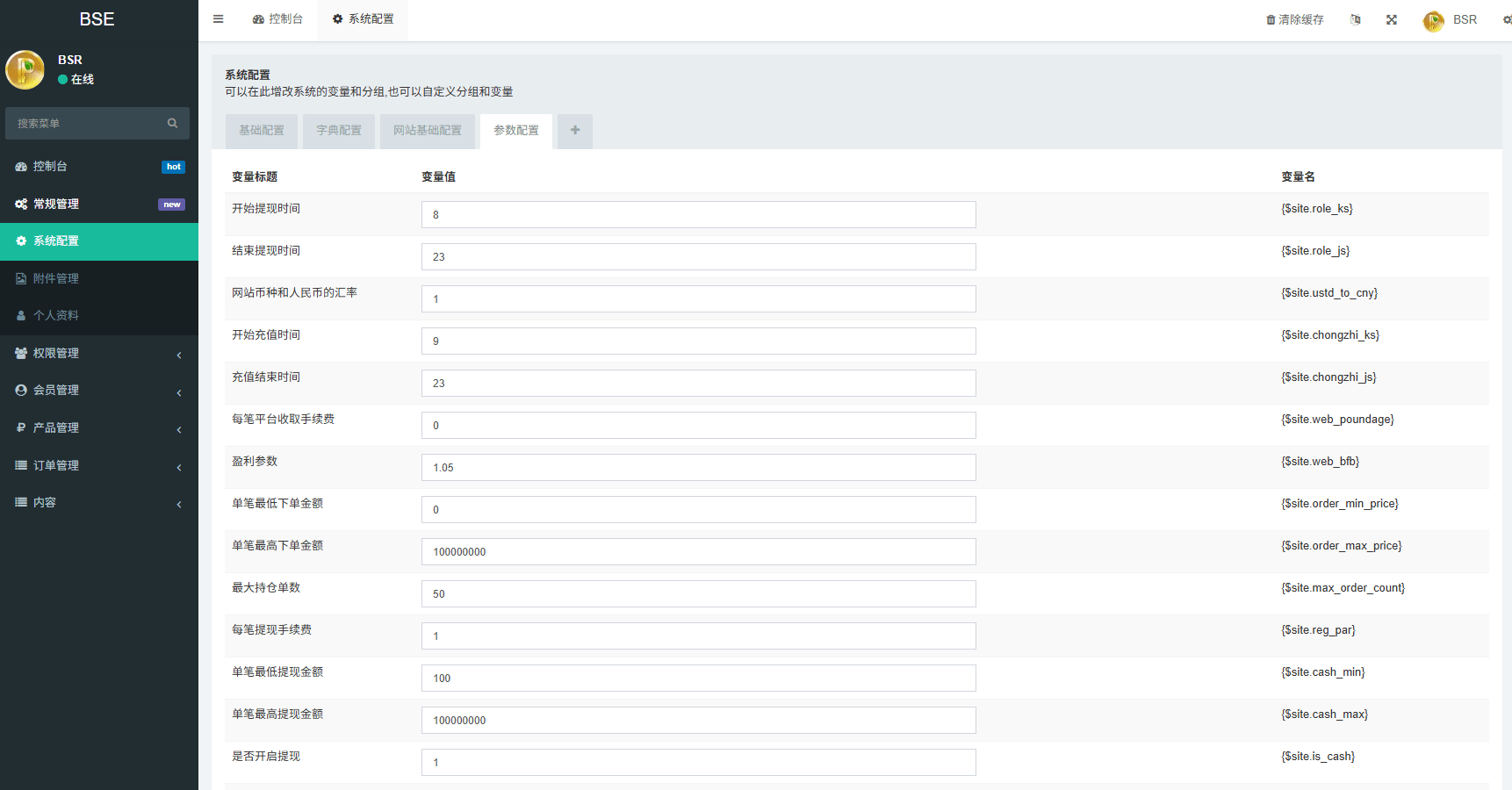Click the fullscreen expand icon
The image size is (1512, 790).
[1391, 20]
